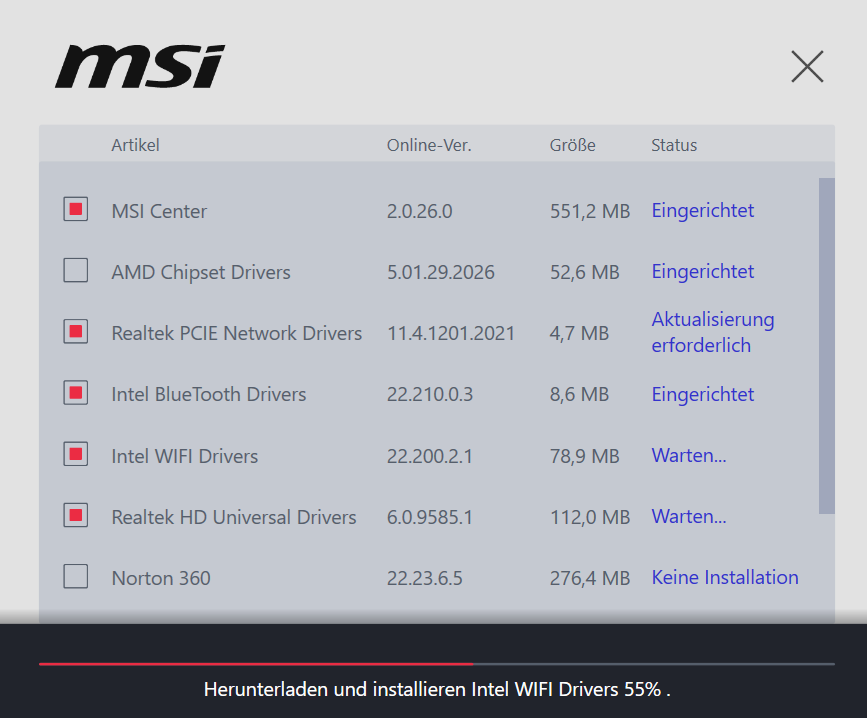Click Eingerichtet status for MSI Center
867x718 pixels.
(703, 211)
